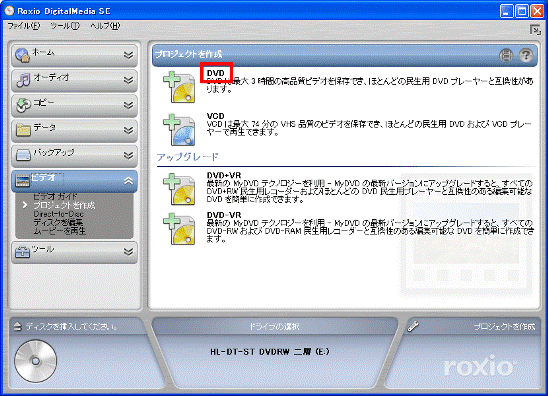
Task: Click the save icon beside help
Action: [506, 55]
